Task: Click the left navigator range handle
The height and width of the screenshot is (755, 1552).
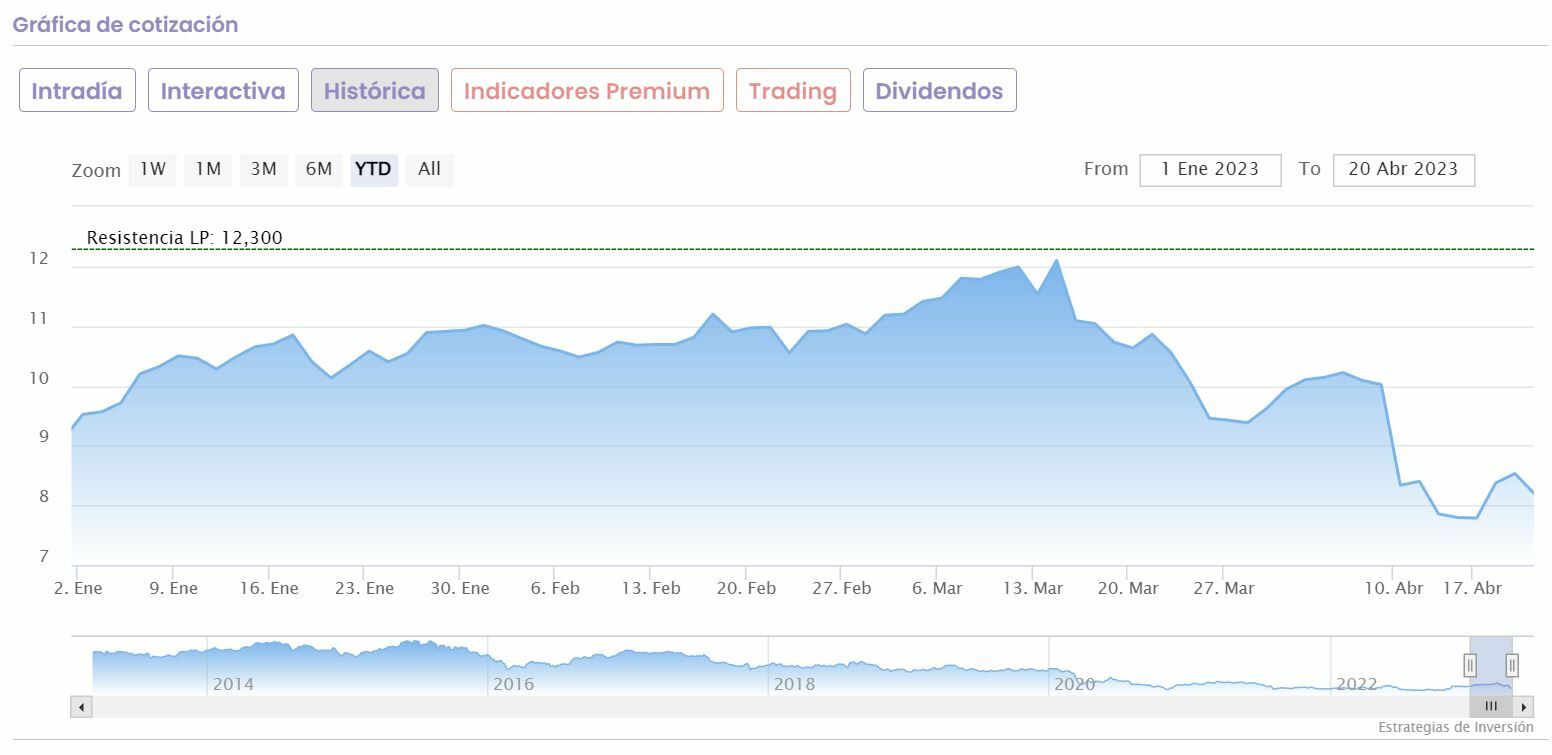Action: pyautogui.click(x=1470, y=665)
